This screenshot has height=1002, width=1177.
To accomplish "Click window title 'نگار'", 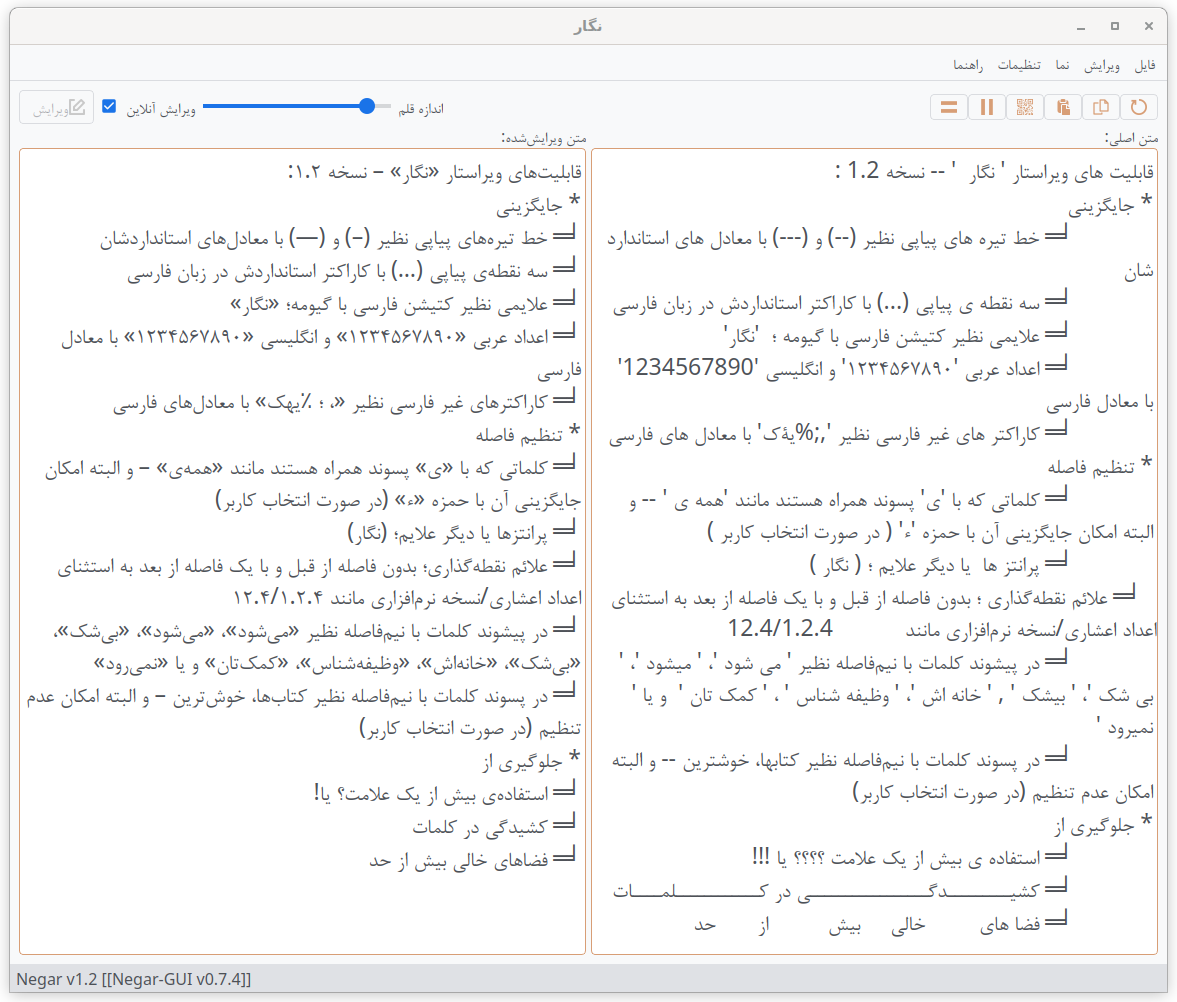I will [588, 26].
